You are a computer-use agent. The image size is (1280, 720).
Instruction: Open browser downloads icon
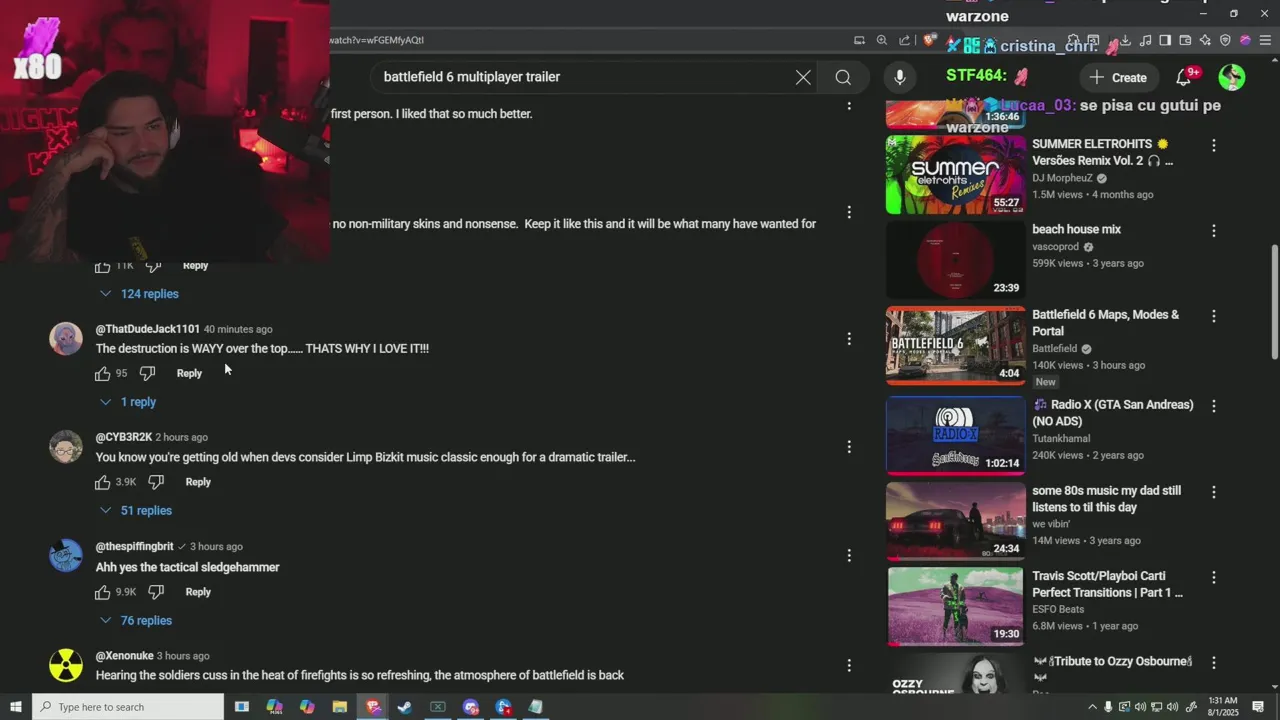(x=1125, y=40)
